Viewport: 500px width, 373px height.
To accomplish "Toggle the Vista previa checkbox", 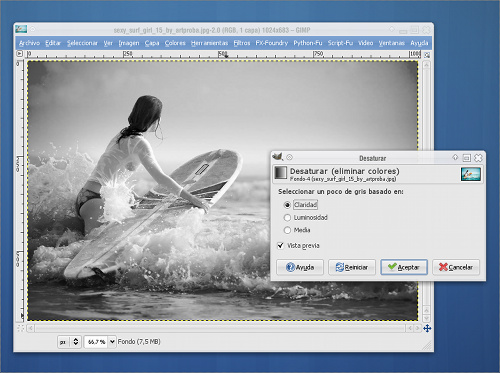I will (280, 246).
